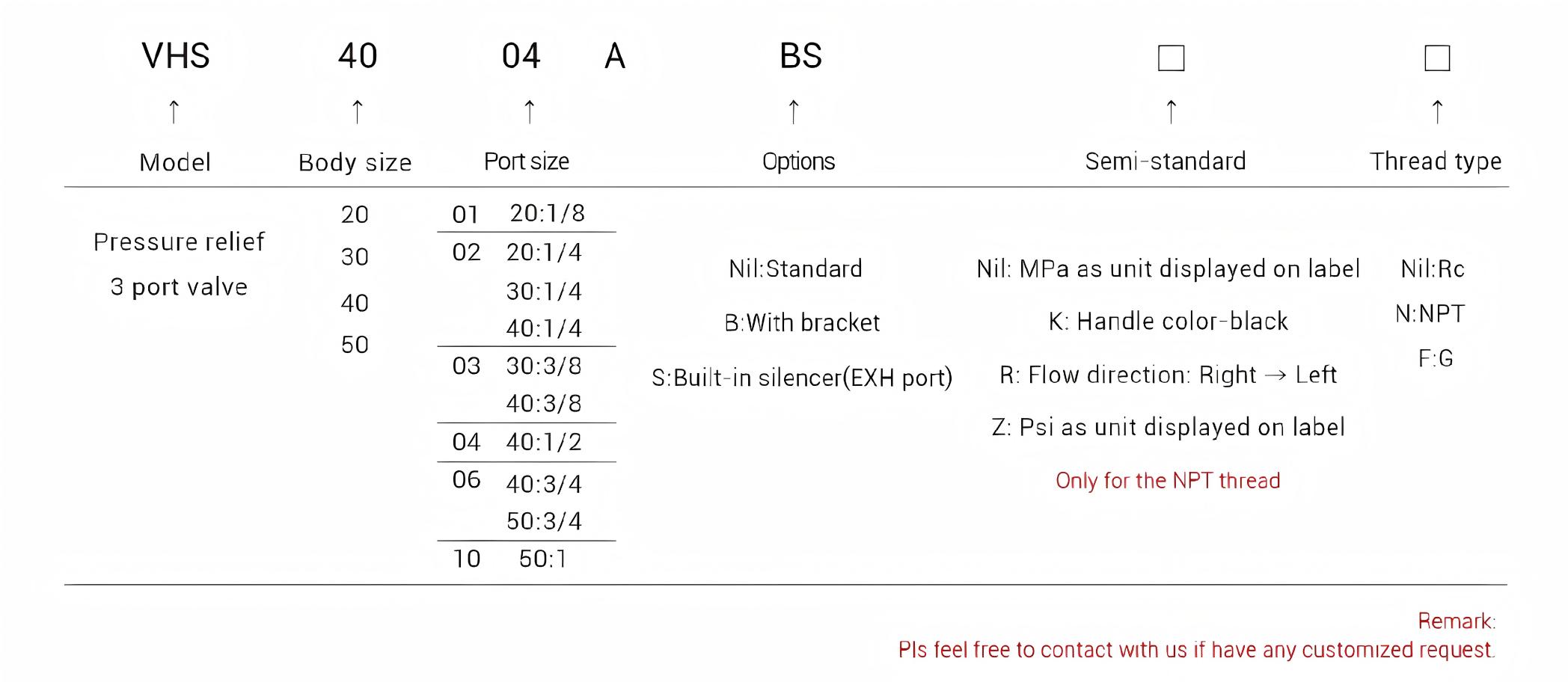
Task: Select body size 50 in the list
Action: pyautogui.click(x=355, y=345)
